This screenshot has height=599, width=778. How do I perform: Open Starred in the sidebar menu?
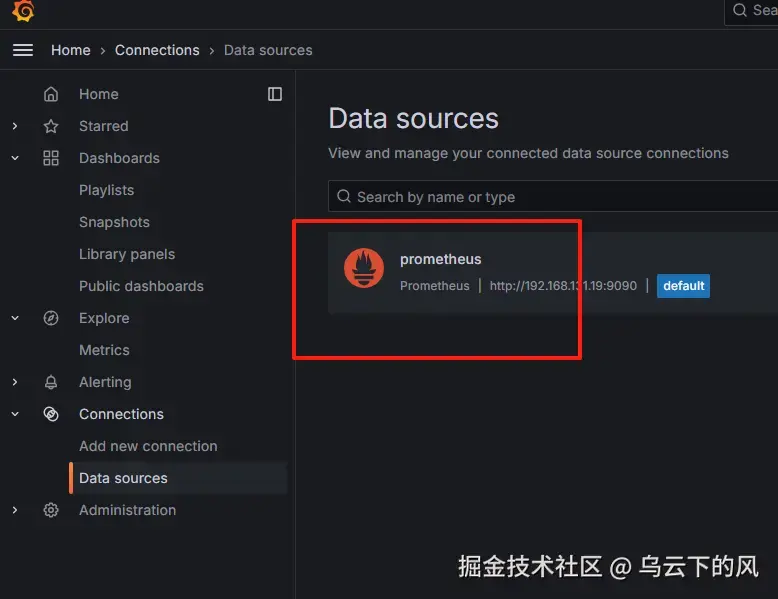click(x=104, y=126)
